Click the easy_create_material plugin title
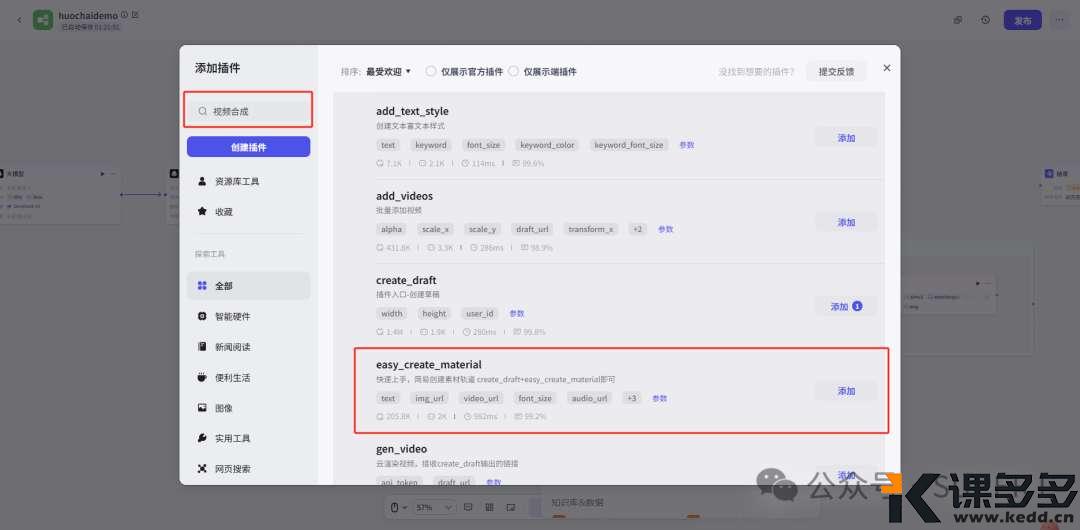 pyautogui.click(x=428, y=365)
